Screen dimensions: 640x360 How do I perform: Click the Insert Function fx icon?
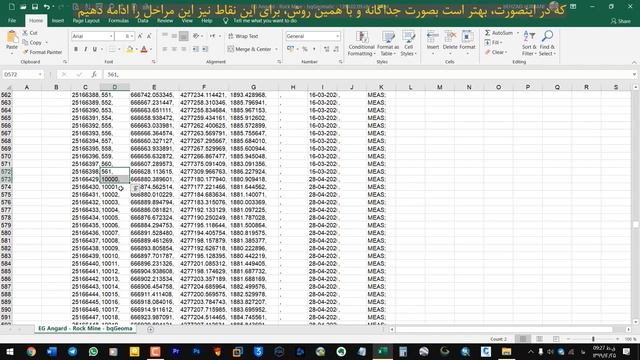[94, 74]
